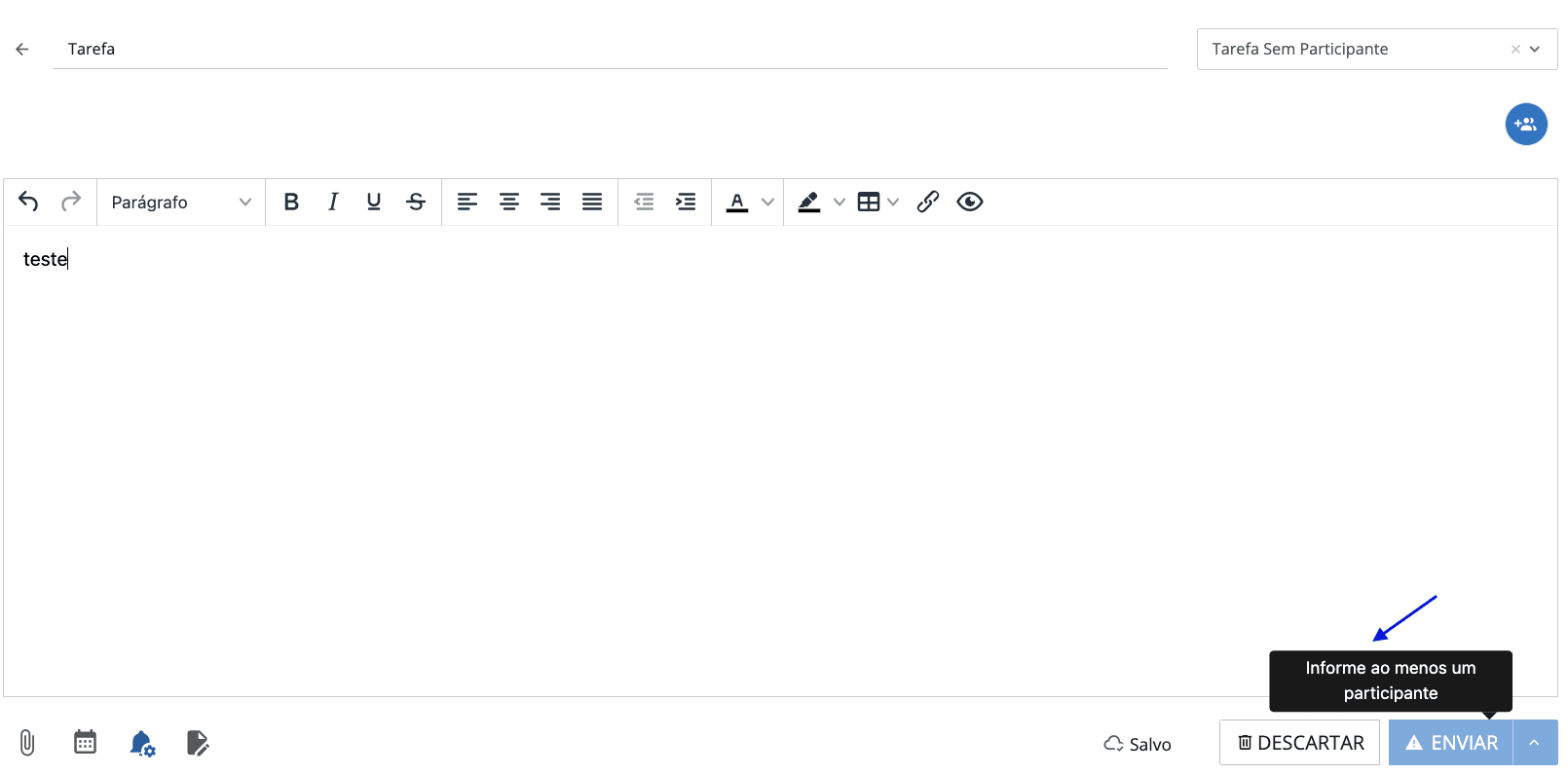Go back with the left arrow
The width and height of the screenshot is (1568, 775).
pyautogui.click(x=22, y=49)
